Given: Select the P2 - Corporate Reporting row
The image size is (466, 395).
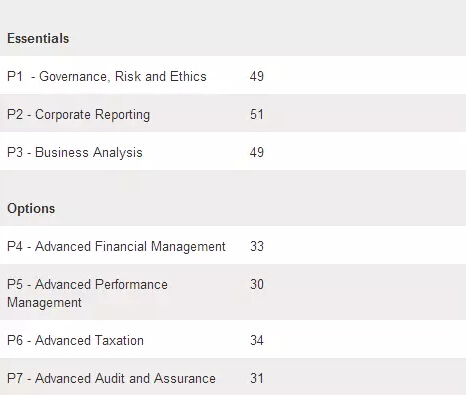Looking at the screenshot, I should pyautogui.click(x=233, y=113).
